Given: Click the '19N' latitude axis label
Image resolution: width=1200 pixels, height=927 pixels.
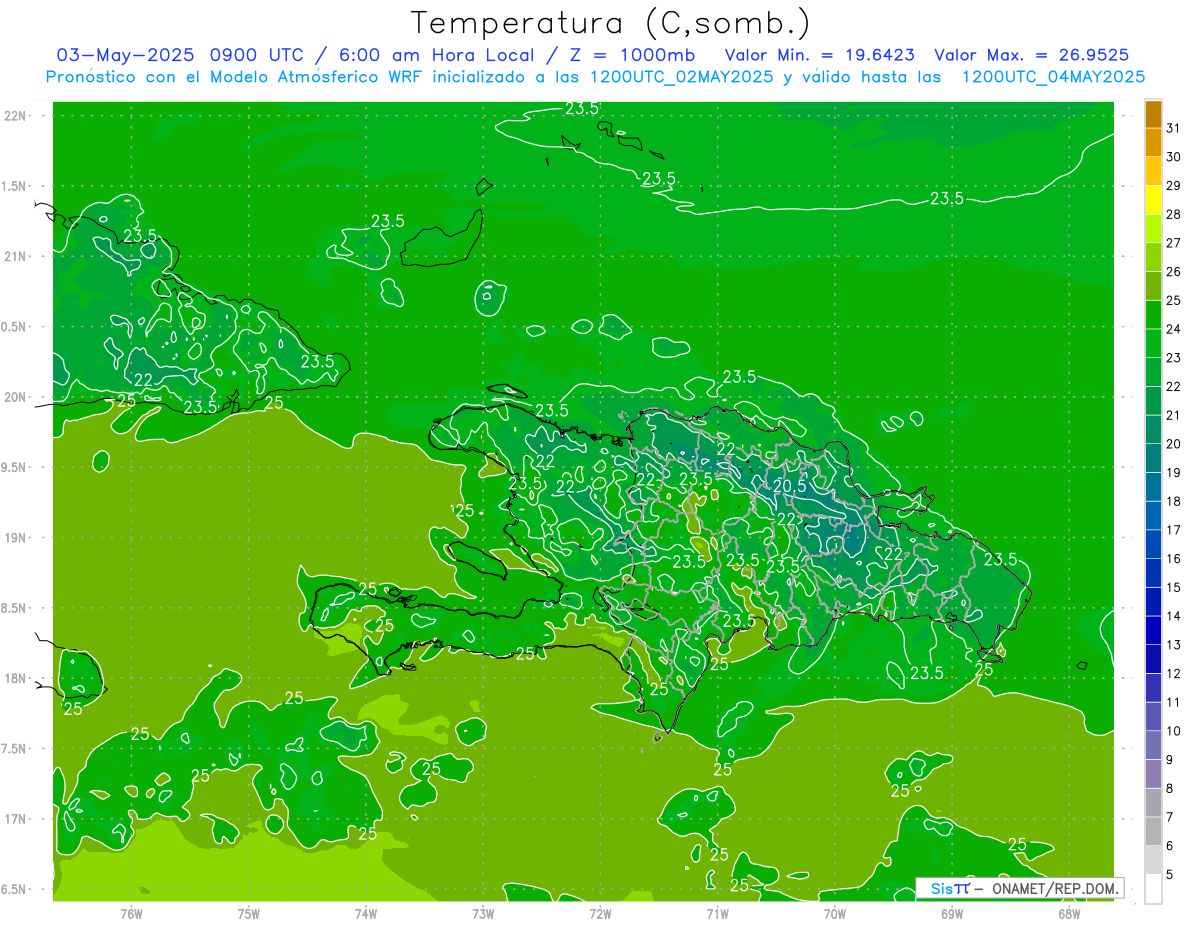Looking at the screenshot, I should 16,538.
